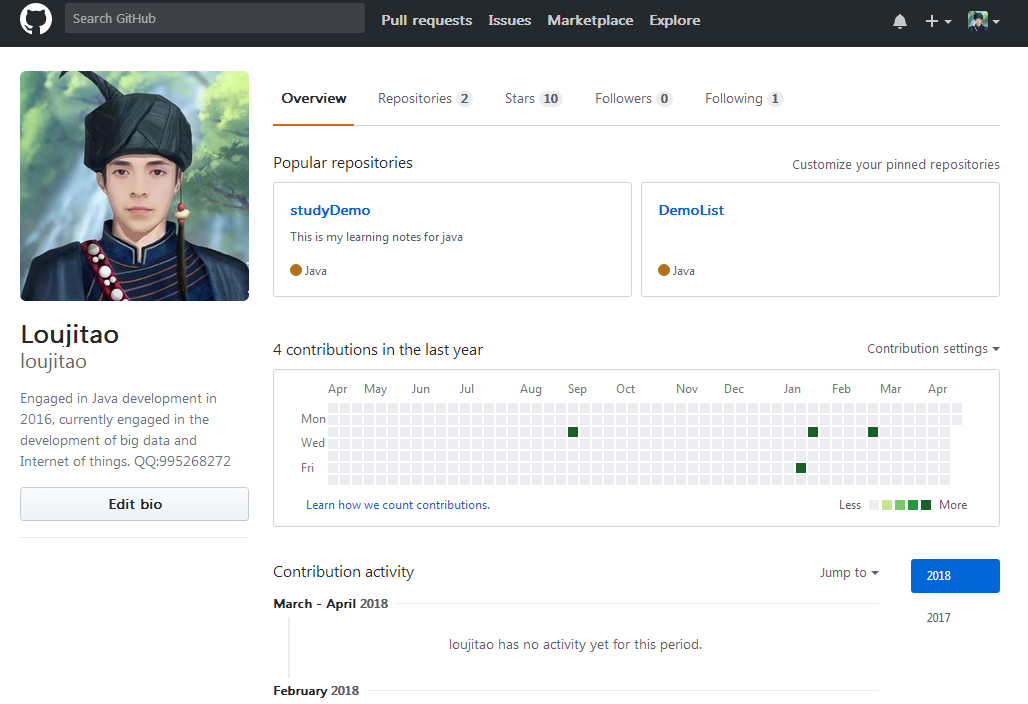The height and width of the screenshot is (704, 1028).
Task: Focus the Search GitHub field
Action: point(215,18)
